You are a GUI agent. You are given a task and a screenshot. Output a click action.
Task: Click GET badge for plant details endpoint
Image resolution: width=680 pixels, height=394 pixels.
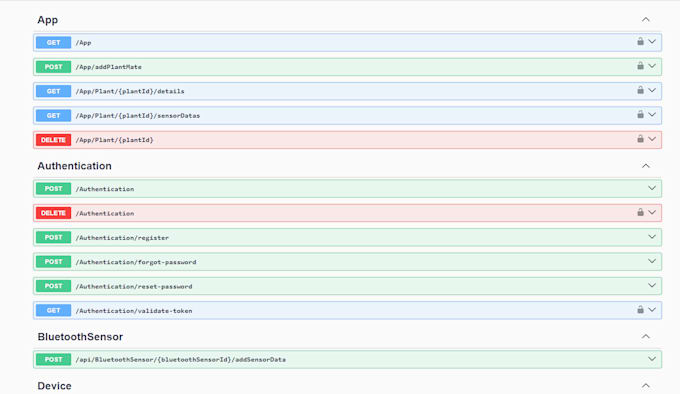(53, 91)
